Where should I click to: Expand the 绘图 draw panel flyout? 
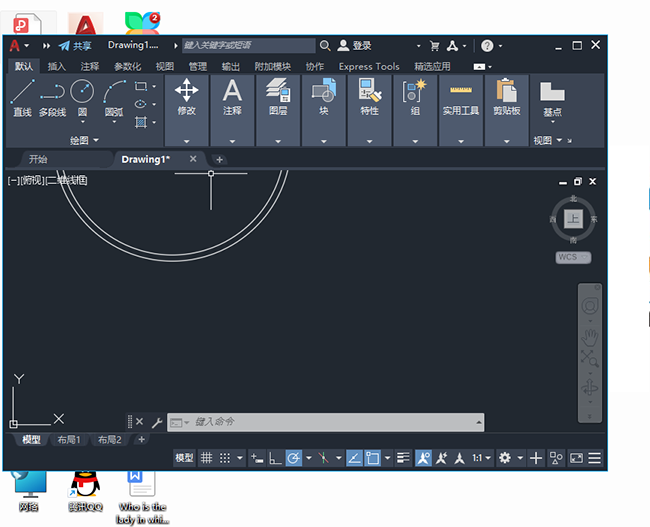point(85,141)
